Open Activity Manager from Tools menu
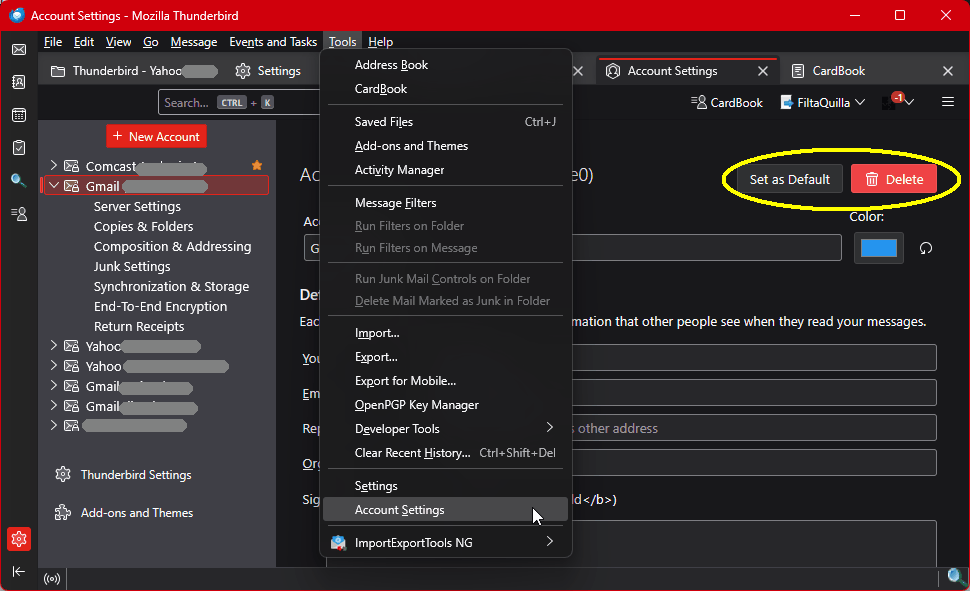 click(445, 170)
